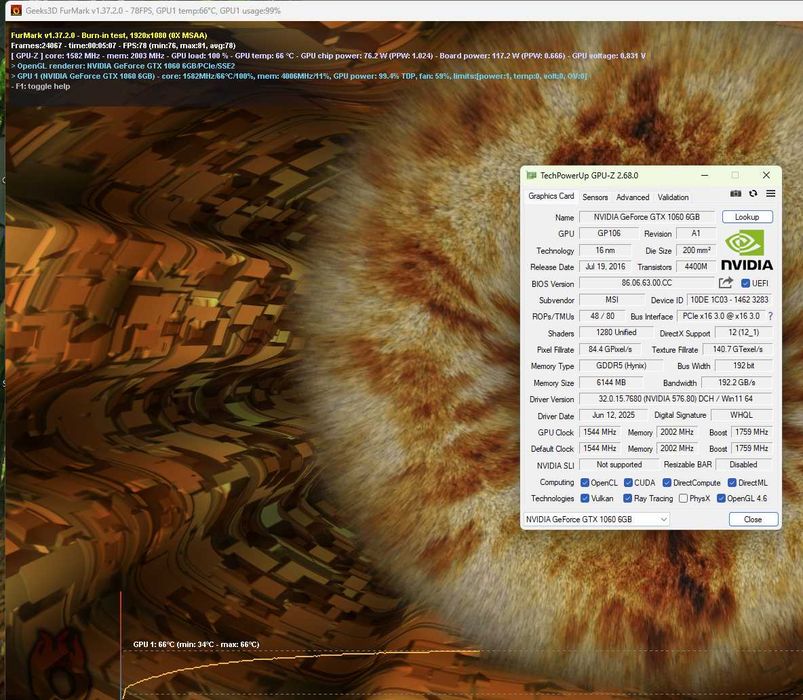The height and width of the screenshot is (700, 803).
Task: Toggle the CUDA checkbox
Action: (628, 482)
